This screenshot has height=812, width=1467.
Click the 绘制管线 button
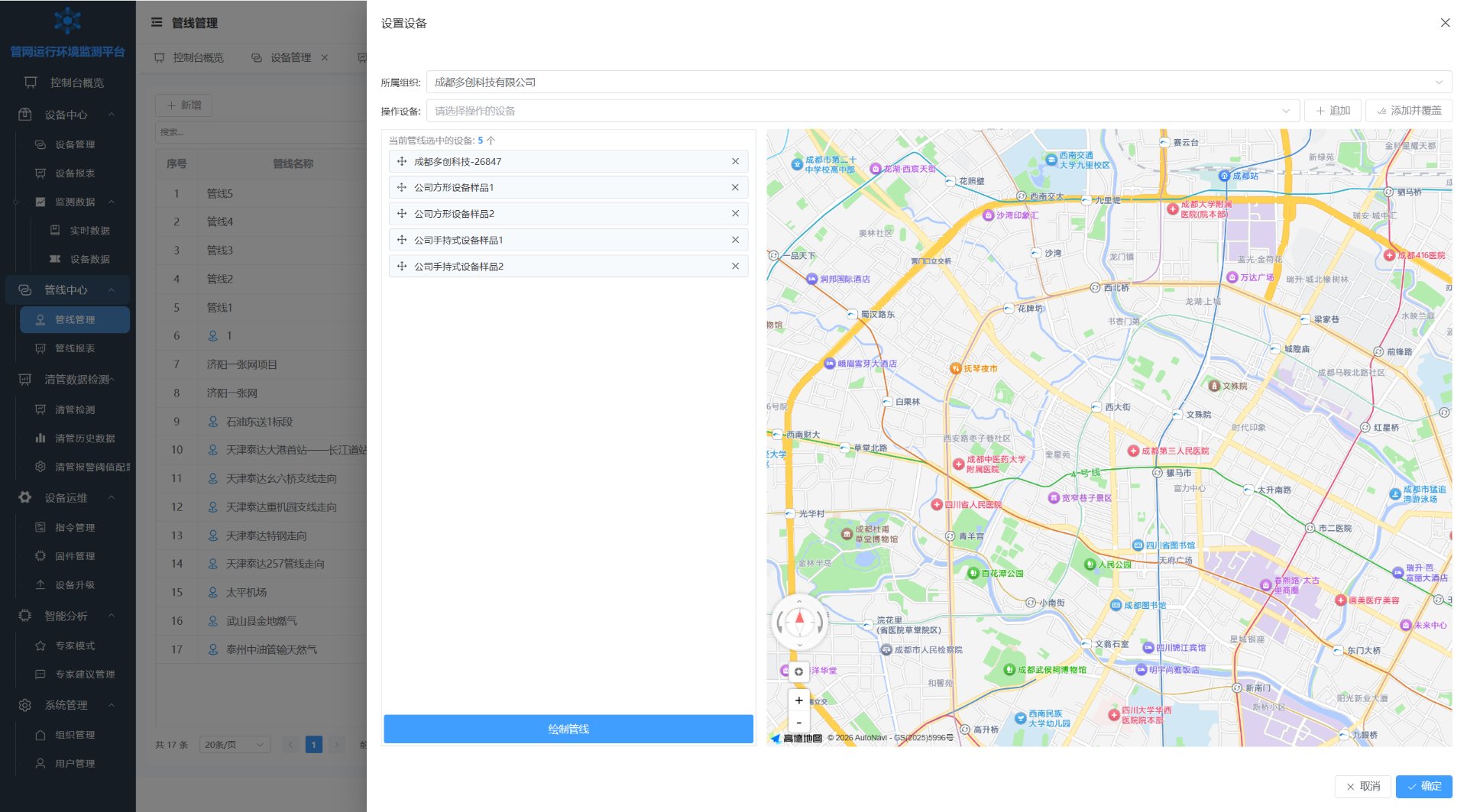568,730
